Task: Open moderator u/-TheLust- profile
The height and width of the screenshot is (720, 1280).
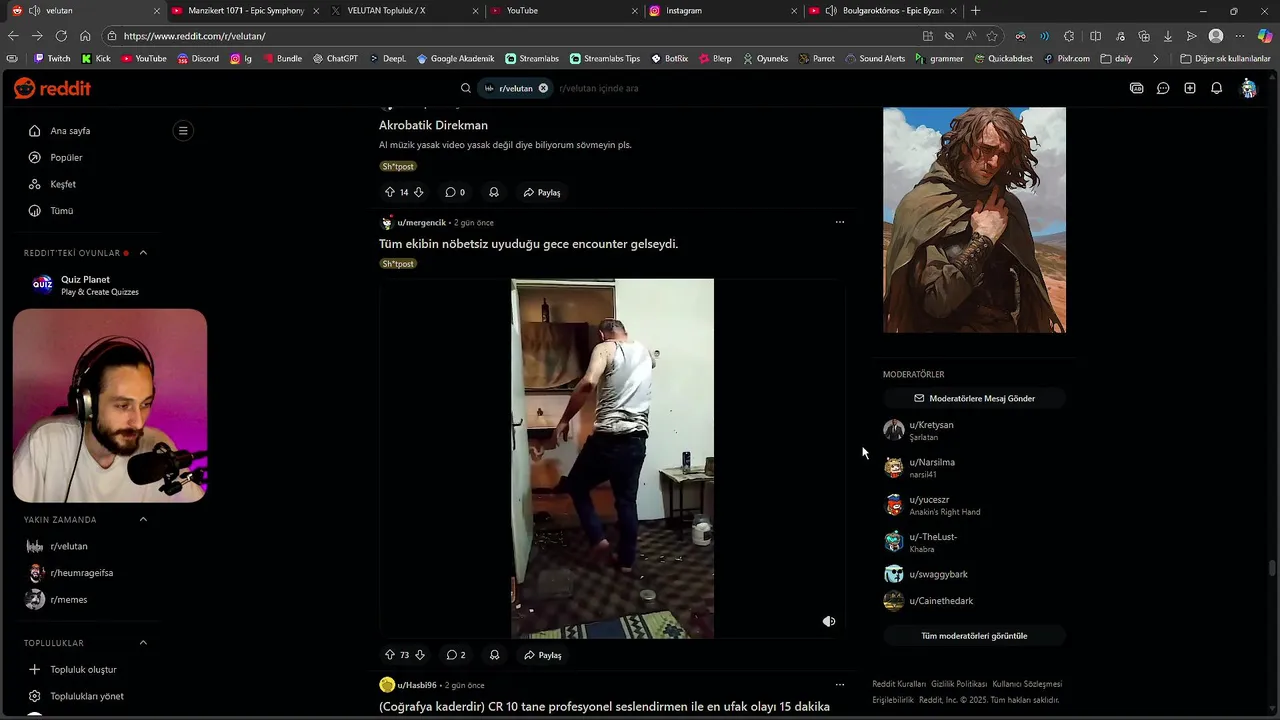Action: (933, 537)
